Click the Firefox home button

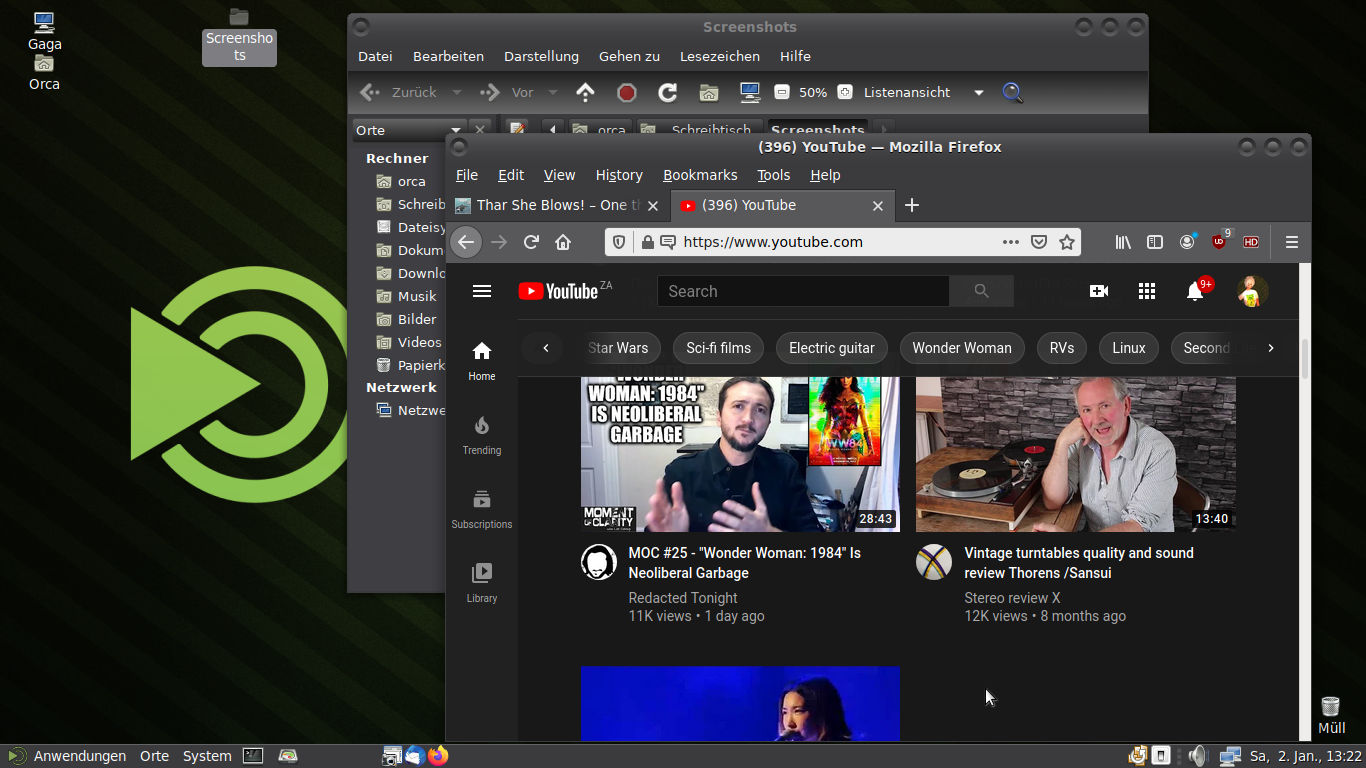point(563,242)
